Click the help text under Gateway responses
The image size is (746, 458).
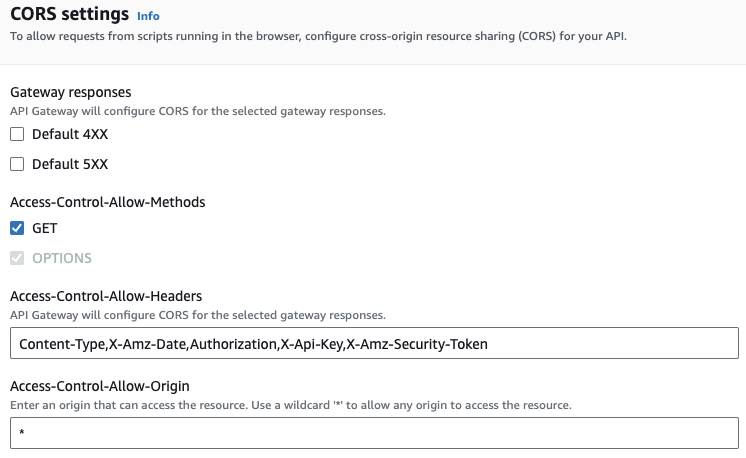(198, 111)
